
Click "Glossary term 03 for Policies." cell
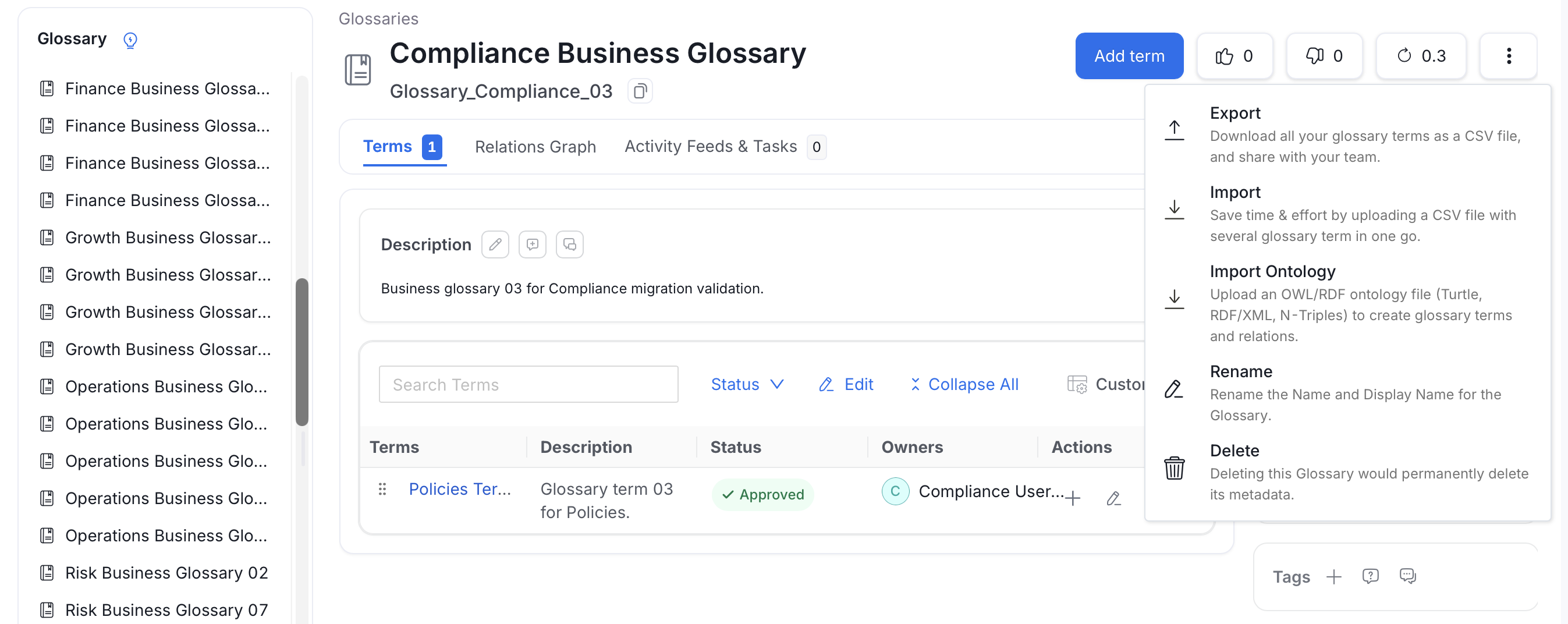[606, 501]
